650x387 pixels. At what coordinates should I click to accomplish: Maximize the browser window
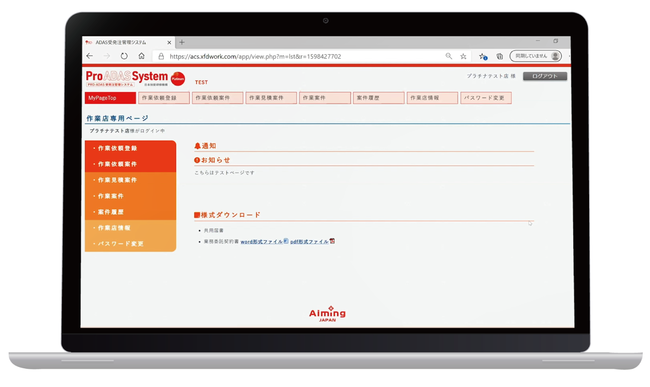tap(555, 41)
